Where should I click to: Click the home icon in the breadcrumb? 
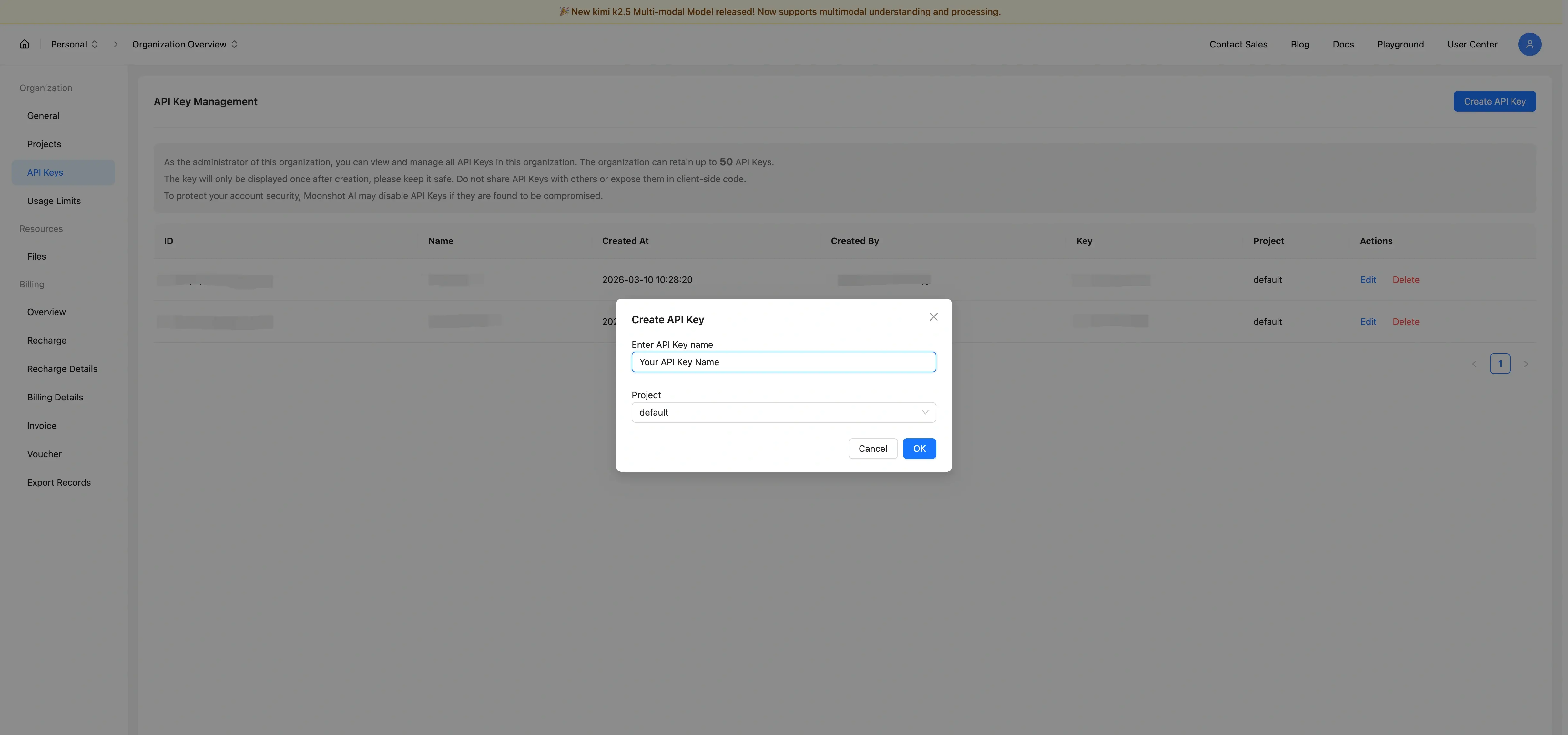[x=24, y=44]
